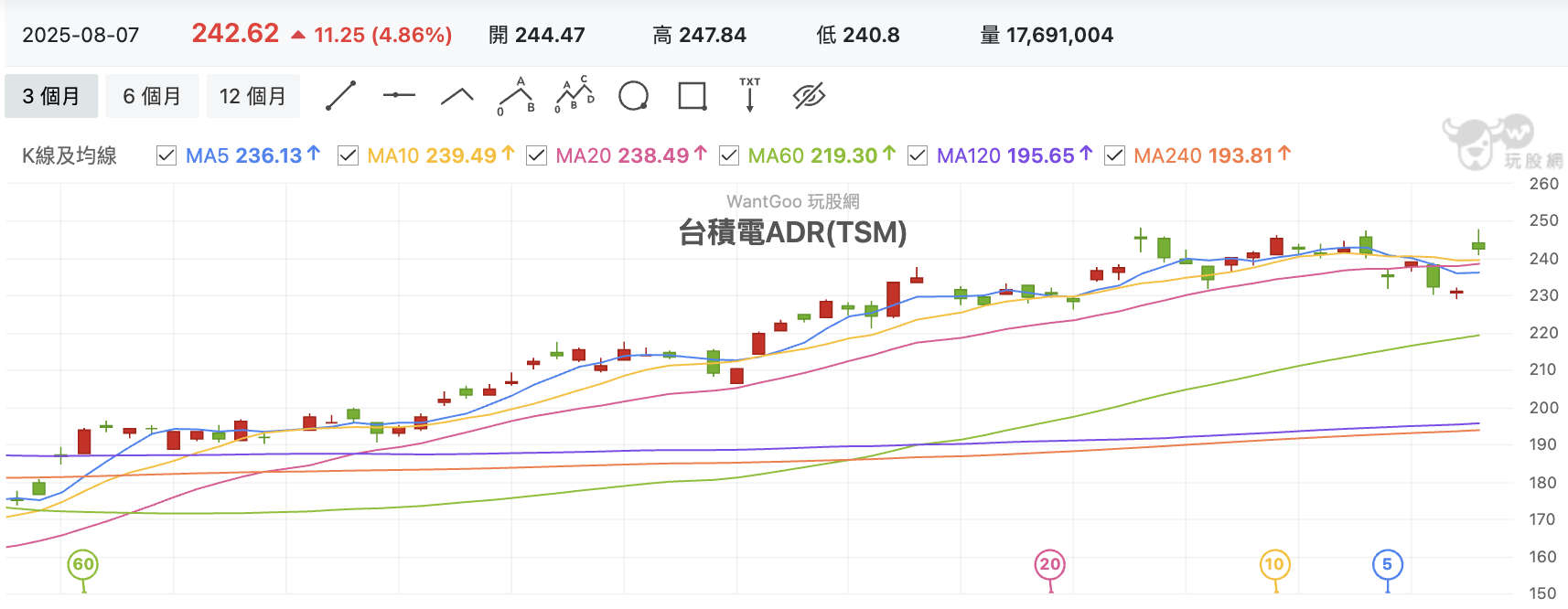This screenshot has width=1568, height=609.
Task: Click the yellow 10 marker on timeline
Action: (x=1274, y=564)
